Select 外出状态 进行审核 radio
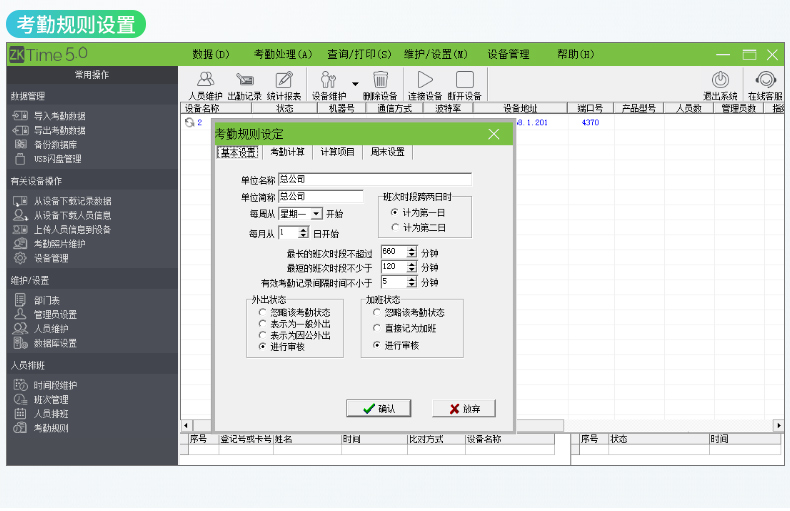790x511 pixels. click(262, 347)
